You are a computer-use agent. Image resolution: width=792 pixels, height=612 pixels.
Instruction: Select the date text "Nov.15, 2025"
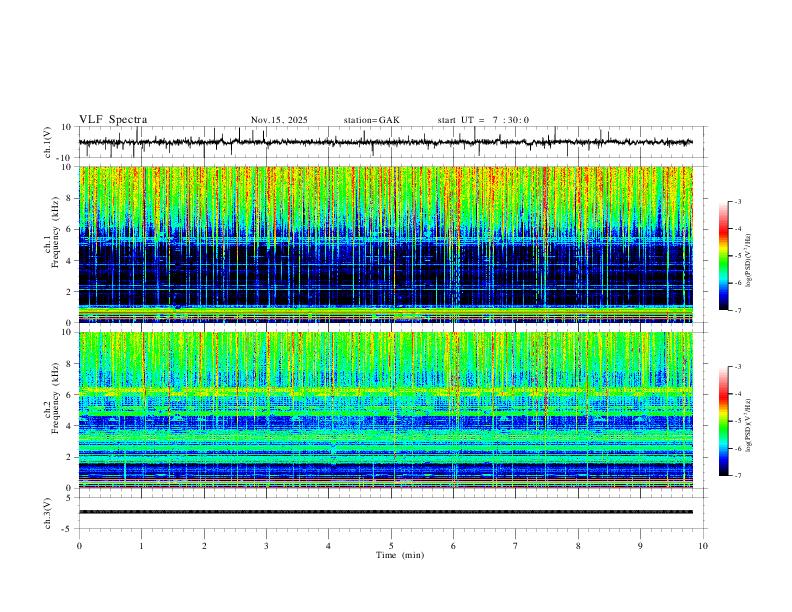pyautogui.click(x=279, y=120)
